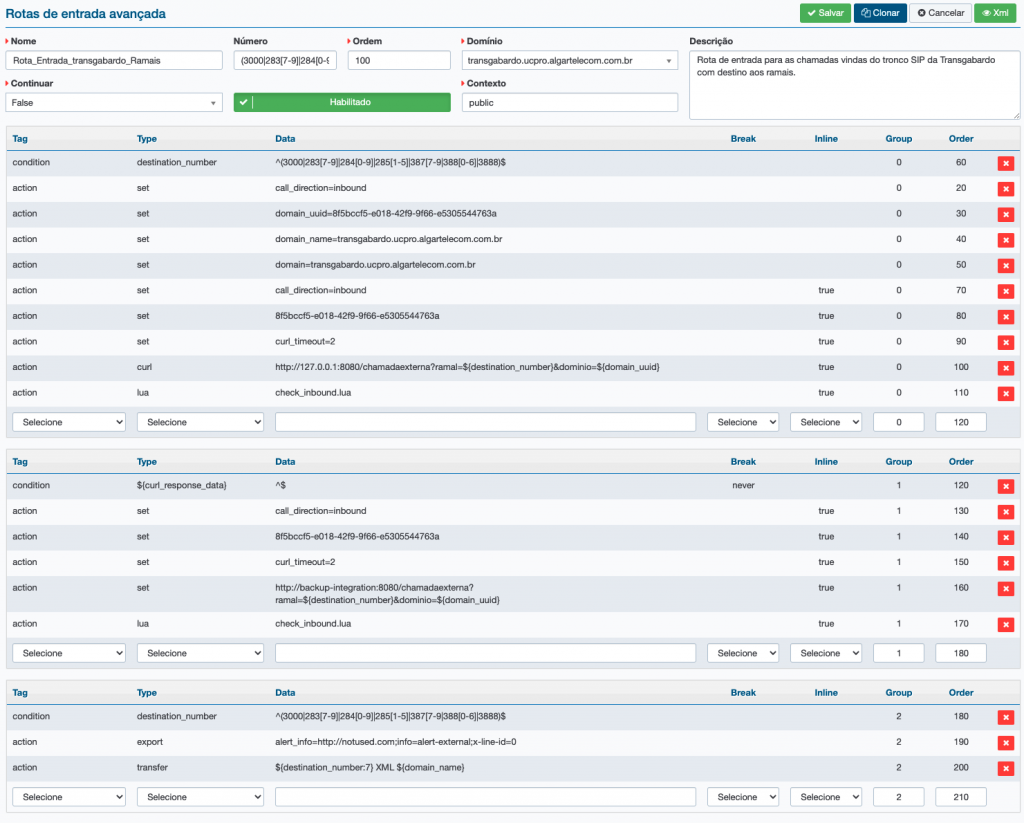Delete the curl action row

tap(1005, 368)
